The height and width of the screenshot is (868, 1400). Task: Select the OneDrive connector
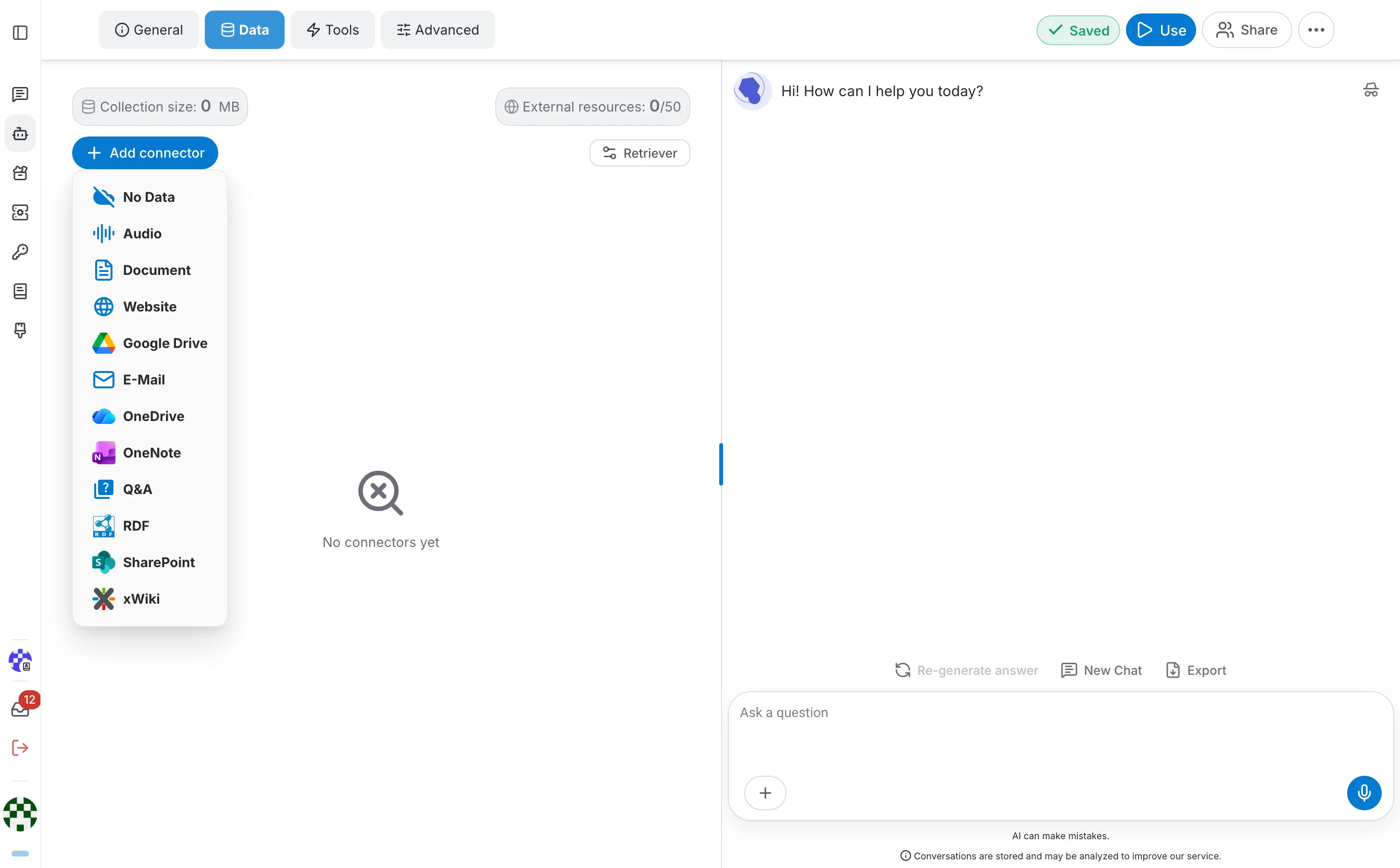(150, 416)
